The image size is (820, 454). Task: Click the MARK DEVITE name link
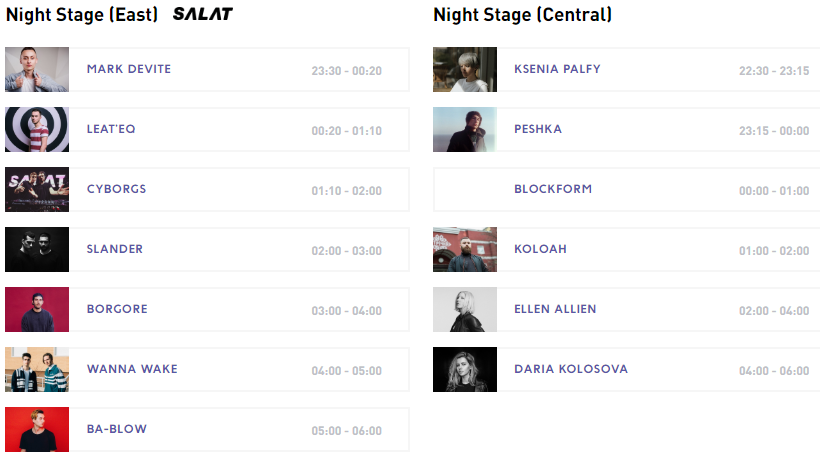click(129, 69)
